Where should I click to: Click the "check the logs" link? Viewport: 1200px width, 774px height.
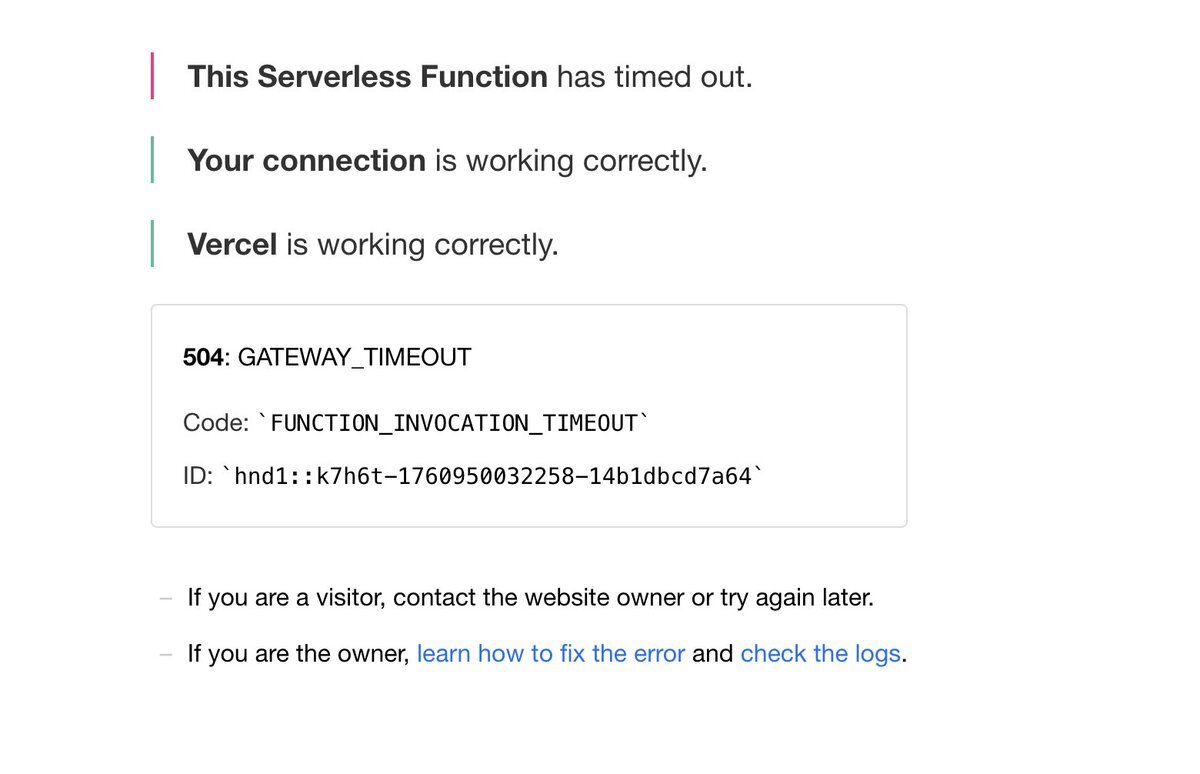[820, 654]
